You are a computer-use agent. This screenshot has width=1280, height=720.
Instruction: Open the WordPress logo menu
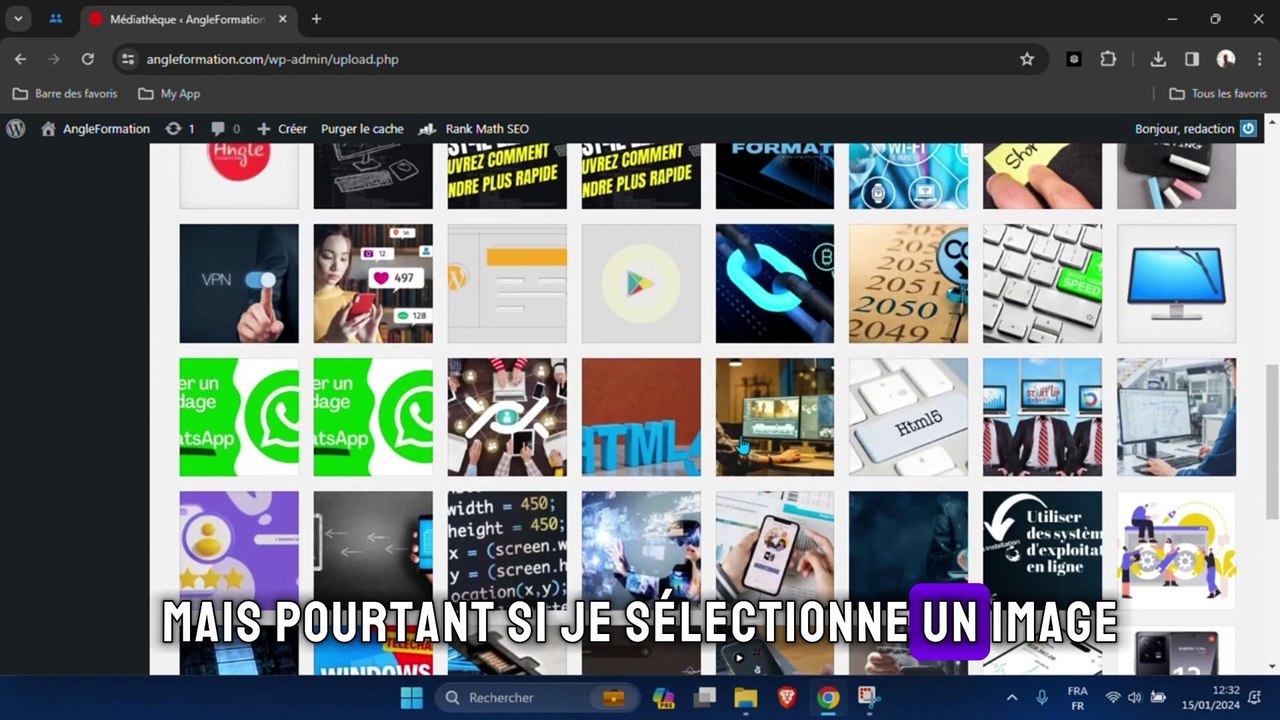point(16,128)
